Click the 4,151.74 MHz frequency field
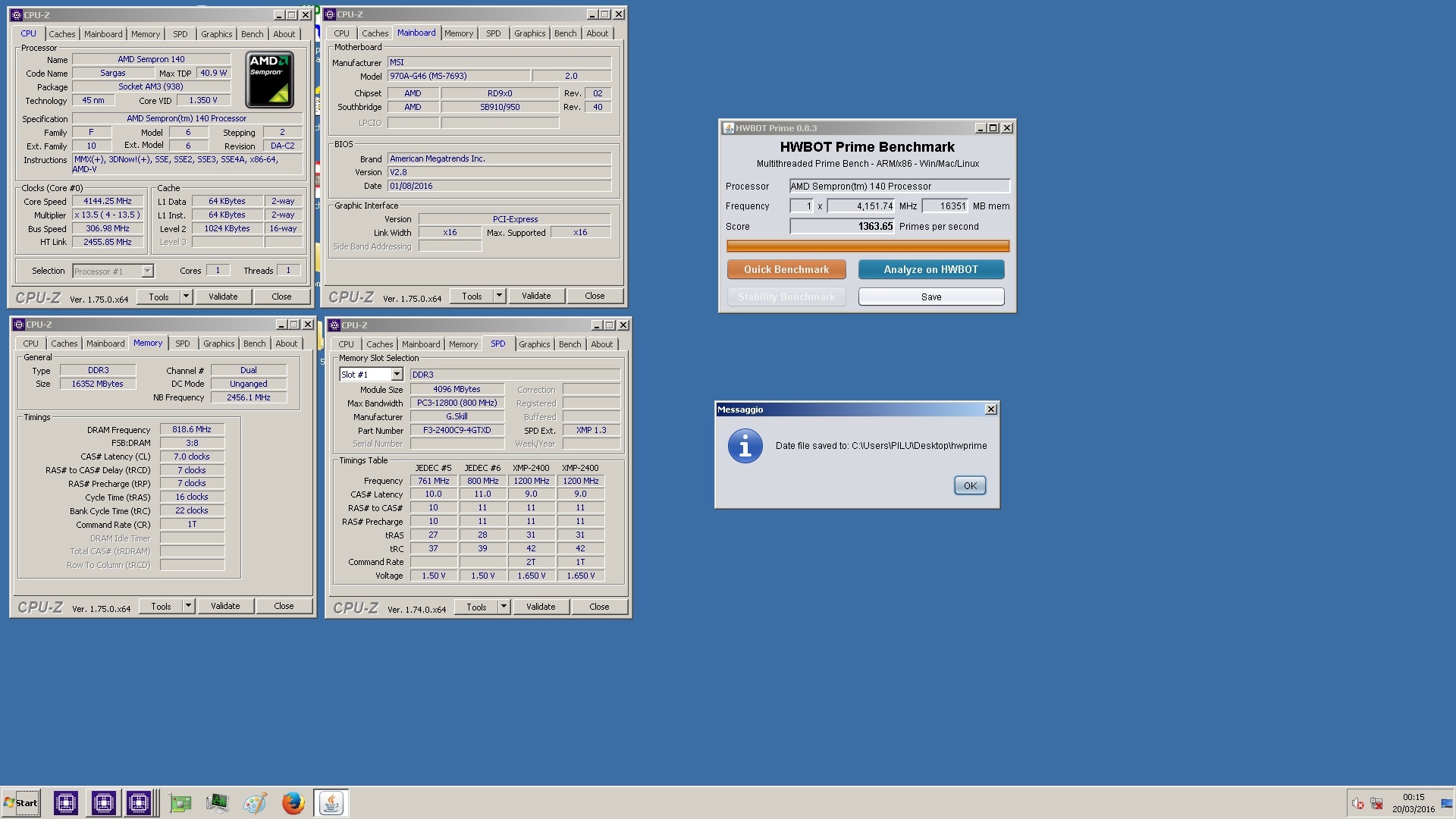Image resolution: width=1456 pixels, height=819 pixels. [861, 206]
